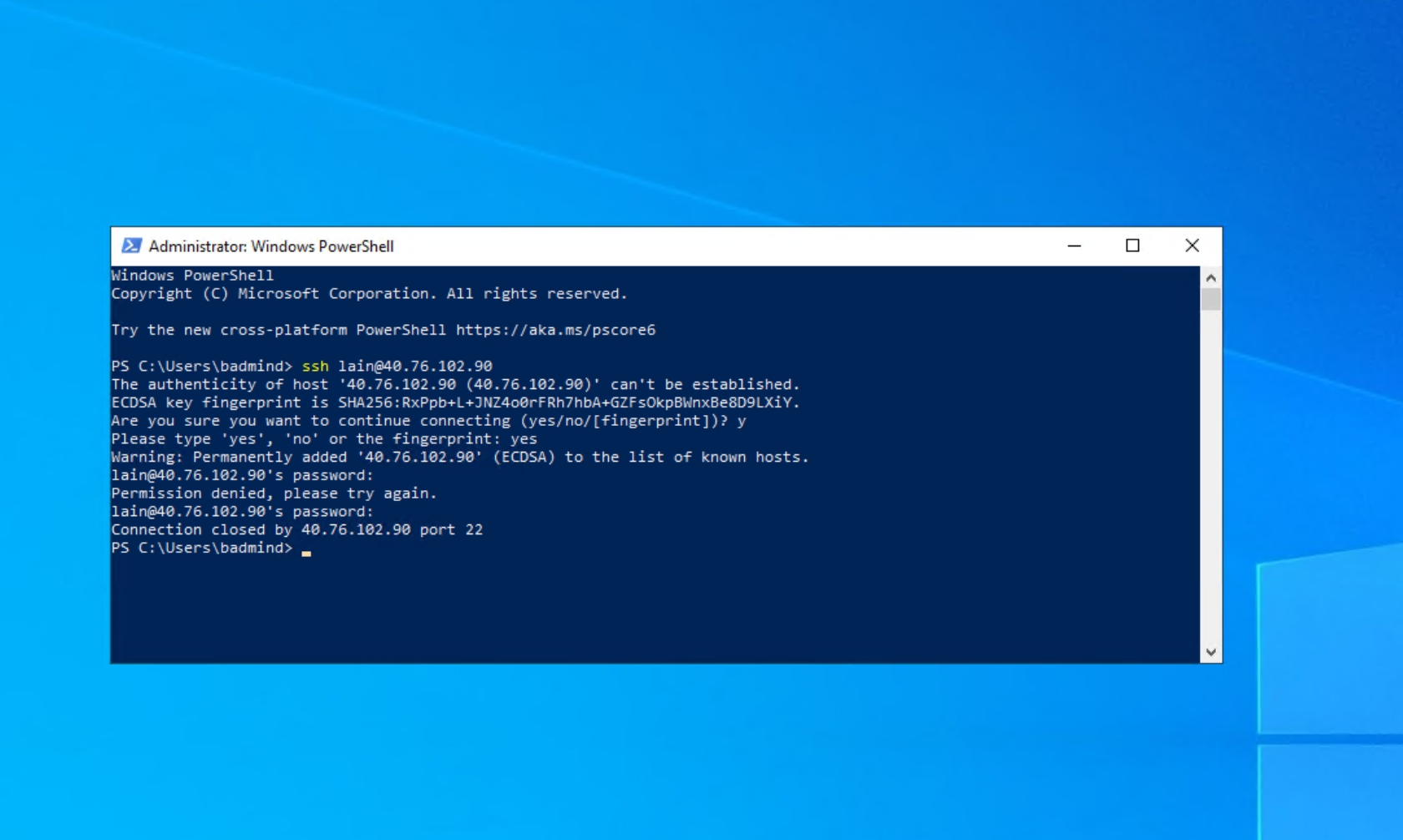Click the 'Please type 'yes', 'no'' line
1403x840 pixels.
click(324, 439)
